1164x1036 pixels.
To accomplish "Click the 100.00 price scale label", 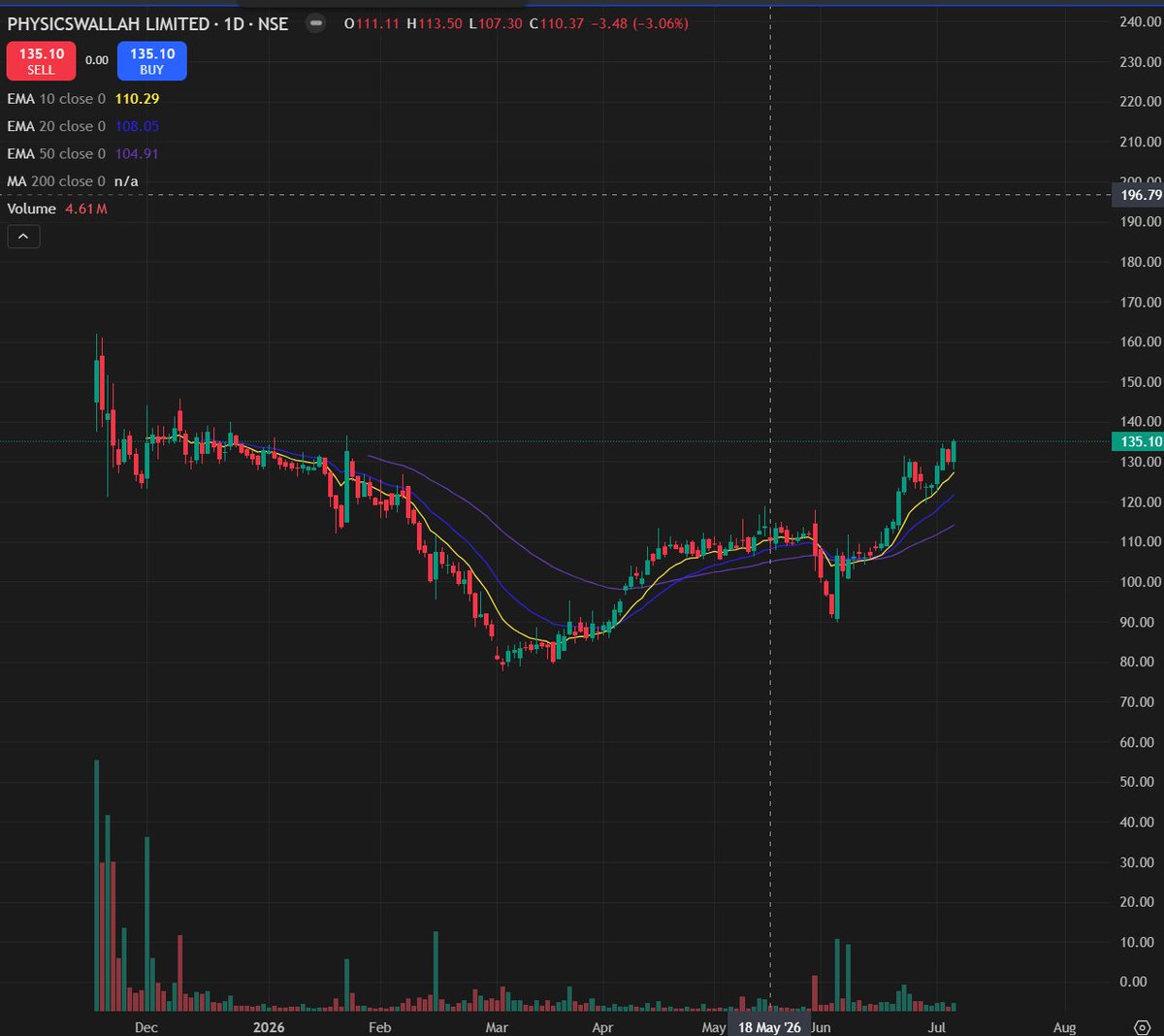I will (x=1140, y=582).
